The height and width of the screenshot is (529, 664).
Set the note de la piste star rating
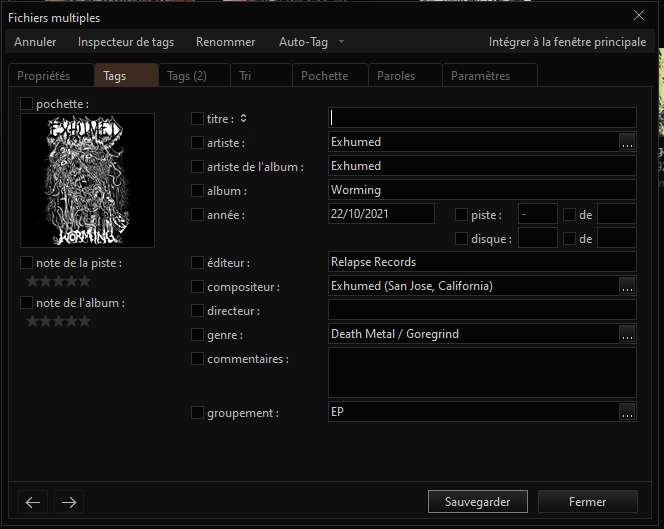pos(58,281)
